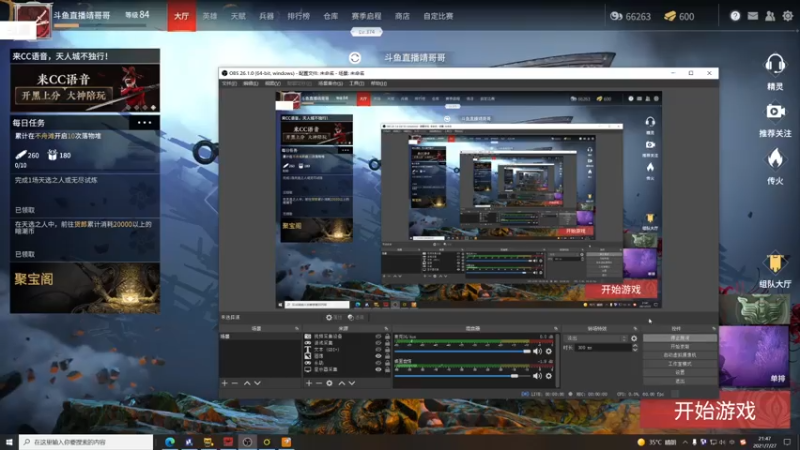Open the 精灵 headset icon
800x450 pixels.
(774, 65)
